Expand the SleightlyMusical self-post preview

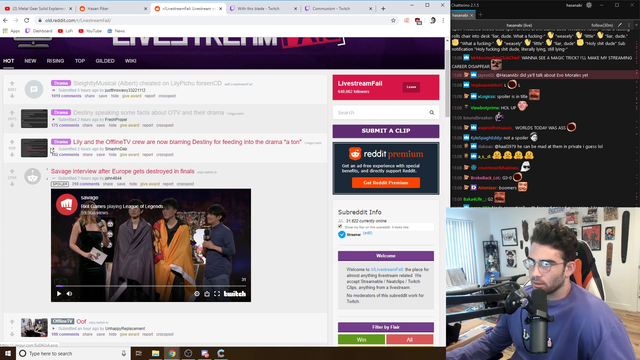(x=53, y=90)
